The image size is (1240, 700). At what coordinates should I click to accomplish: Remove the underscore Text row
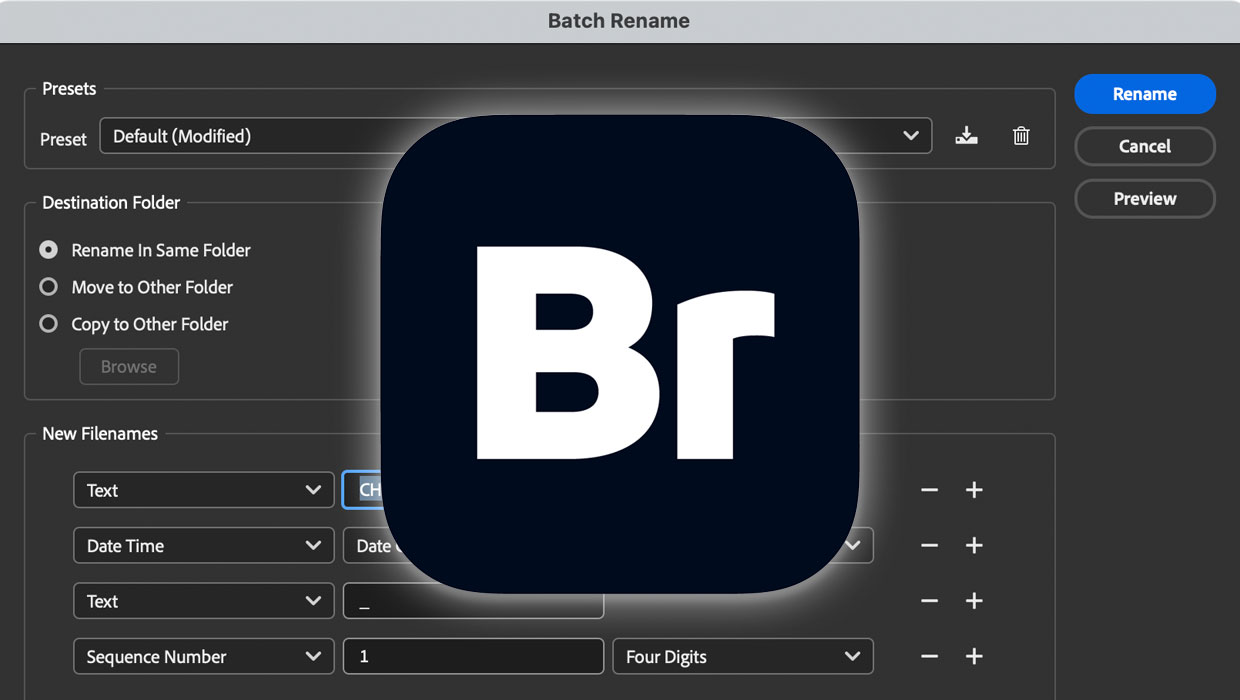click(929, 601)
